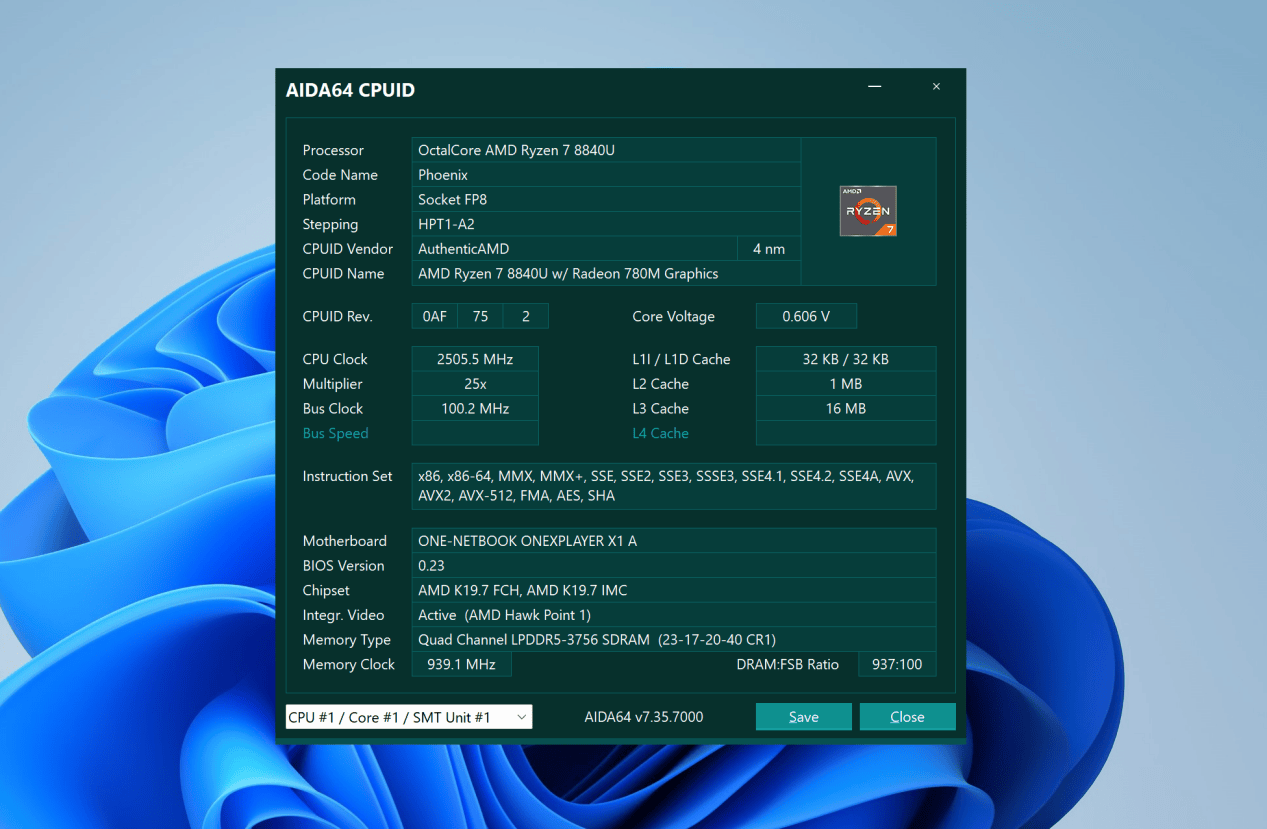Select the "HPT1-A2" stepping value
This screenshot has width=1267, height=829.
[606, 224]
